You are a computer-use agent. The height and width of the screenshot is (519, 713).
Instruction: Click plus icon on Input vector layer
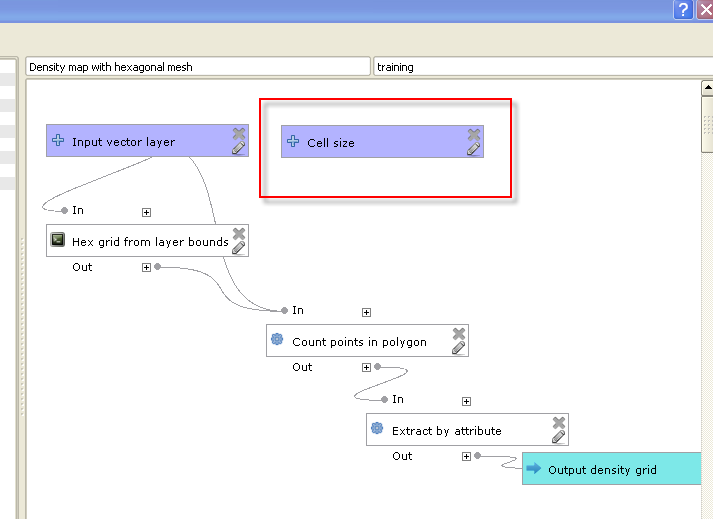[58, 140]
